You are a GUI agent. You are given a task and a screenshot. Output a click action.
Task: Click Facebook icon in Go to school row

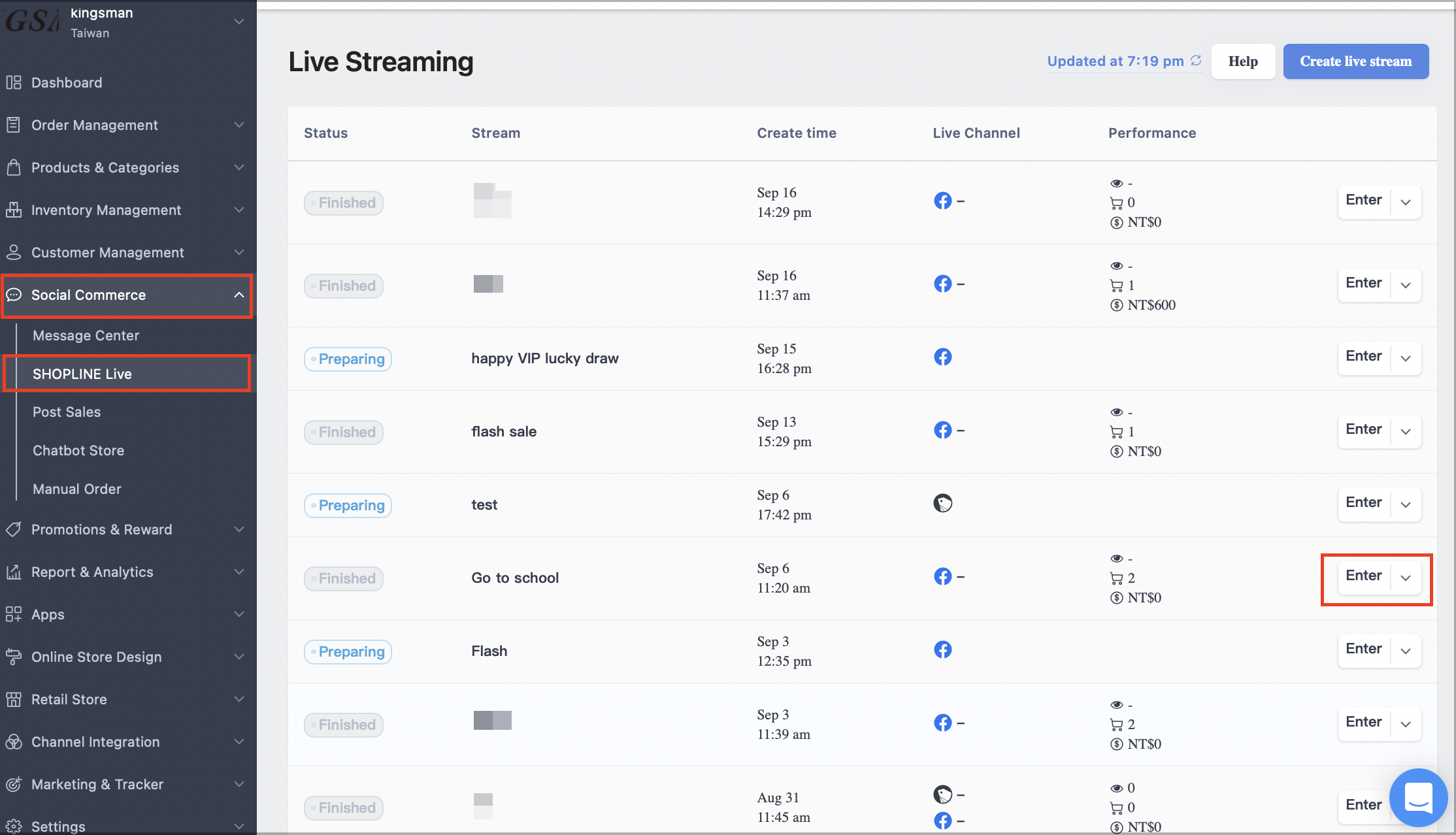pos(942,576)
